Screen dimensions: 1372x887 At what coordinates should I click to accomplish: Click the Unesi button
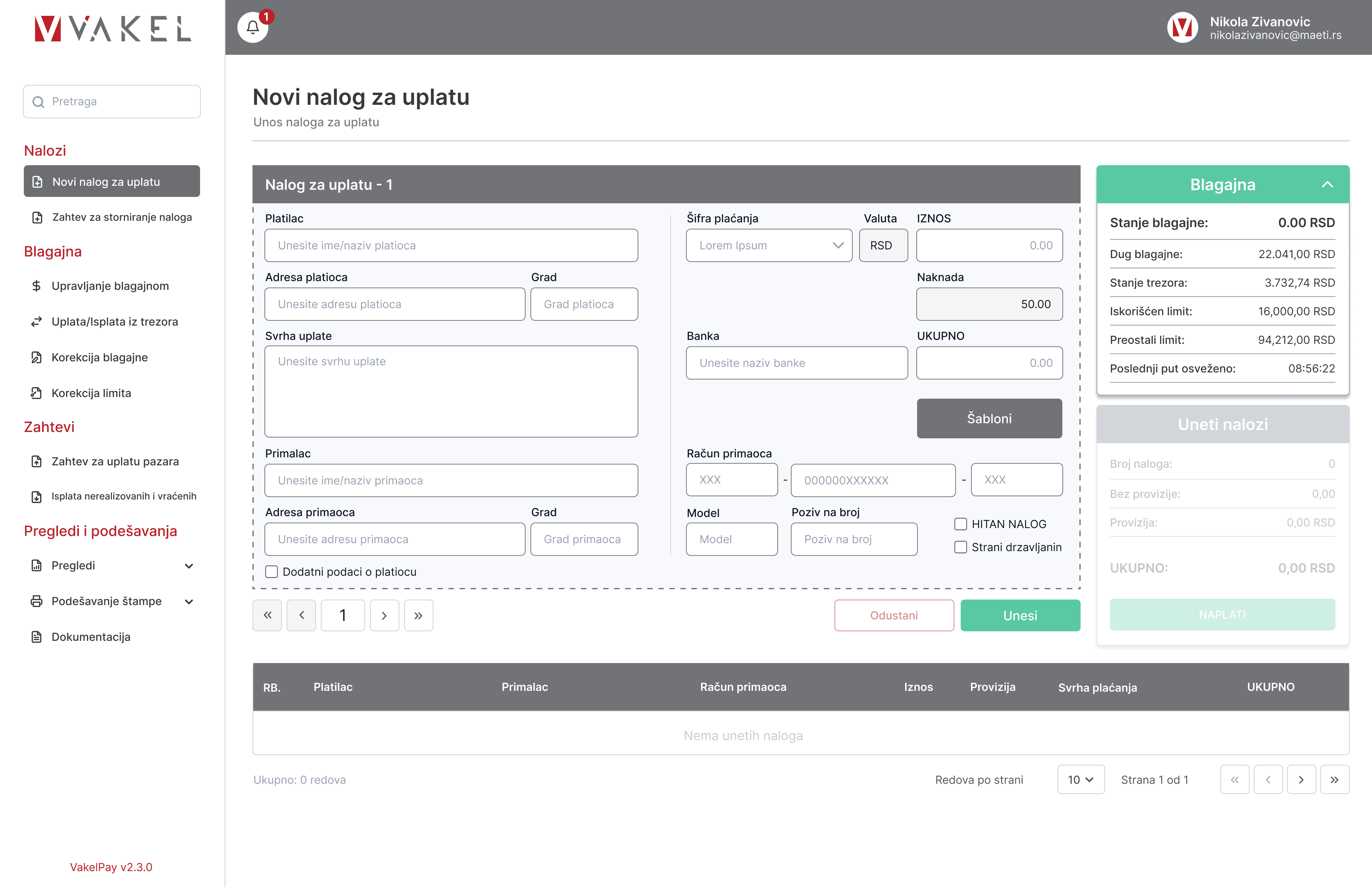click(x=1020, y=615)
